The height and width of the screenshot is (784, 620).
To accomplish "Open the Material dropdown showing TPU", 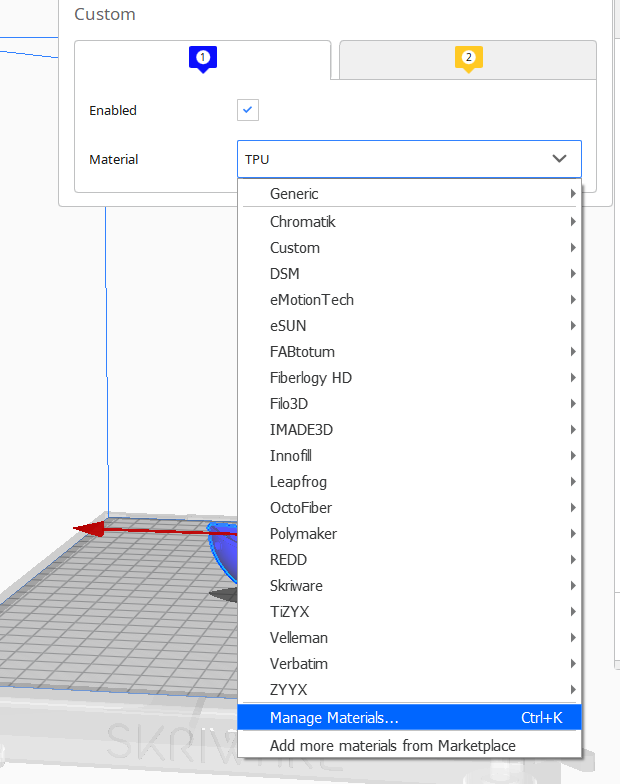I will (409, 159).
